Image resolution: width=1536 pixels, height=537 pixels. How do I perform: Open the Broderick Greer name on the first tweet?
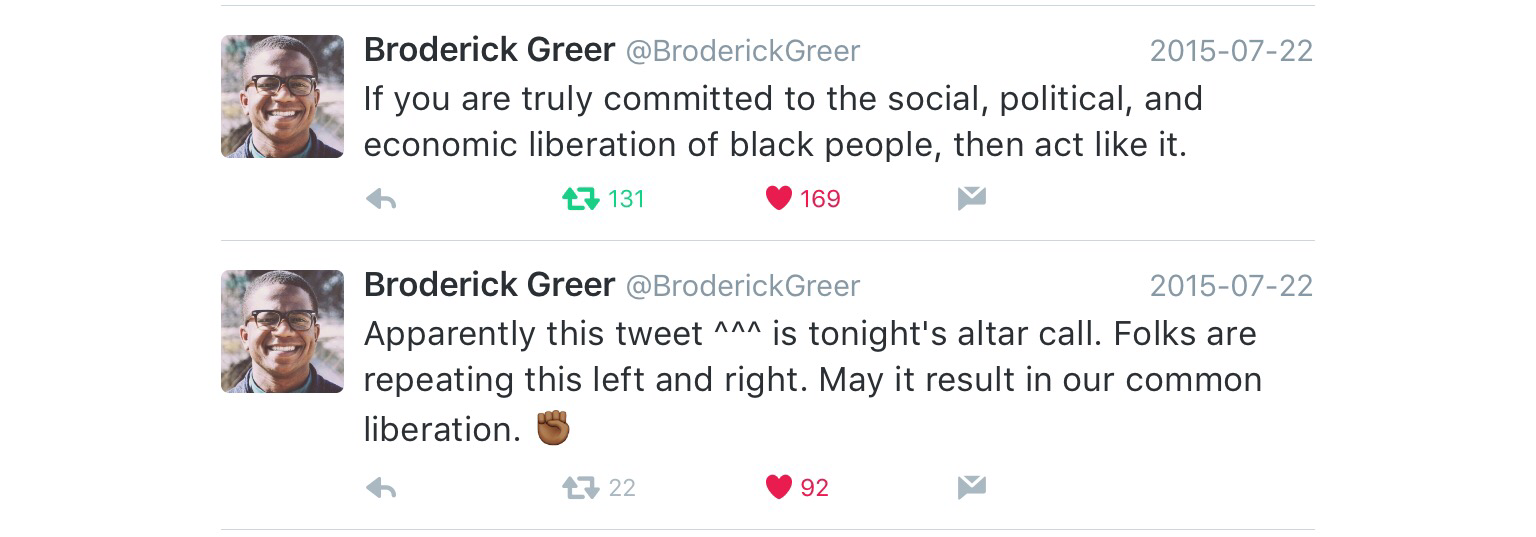tap(489, 50)
